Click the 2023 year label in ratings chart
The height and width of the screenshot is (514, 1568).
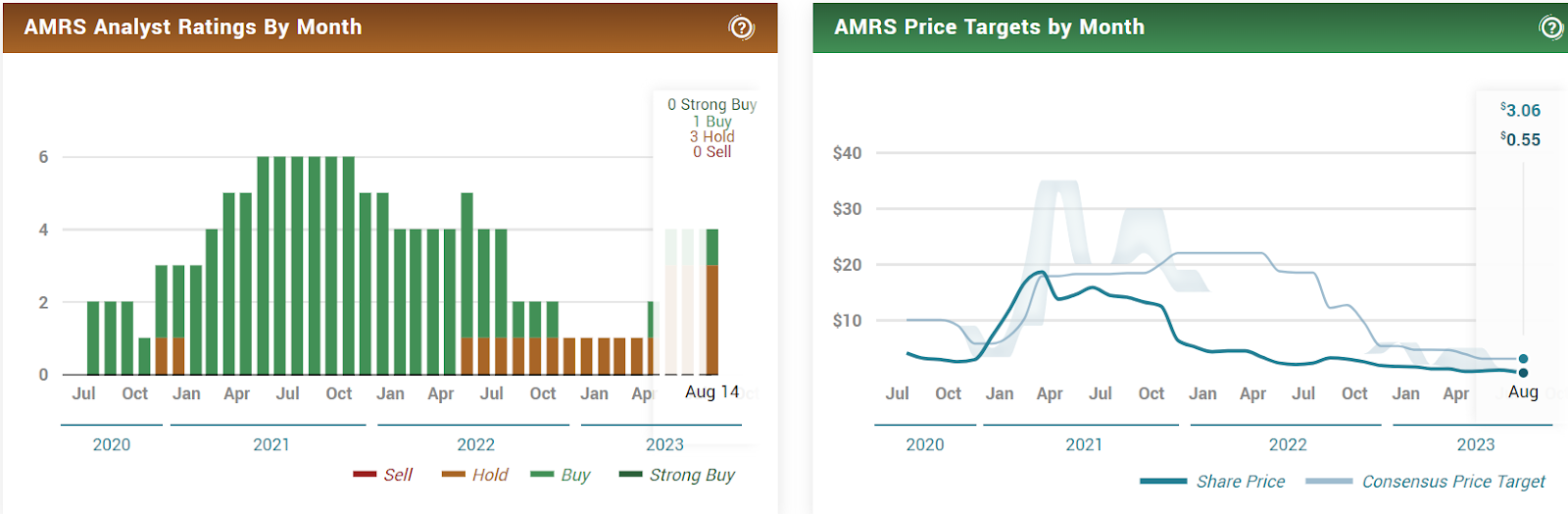[664, 445]
